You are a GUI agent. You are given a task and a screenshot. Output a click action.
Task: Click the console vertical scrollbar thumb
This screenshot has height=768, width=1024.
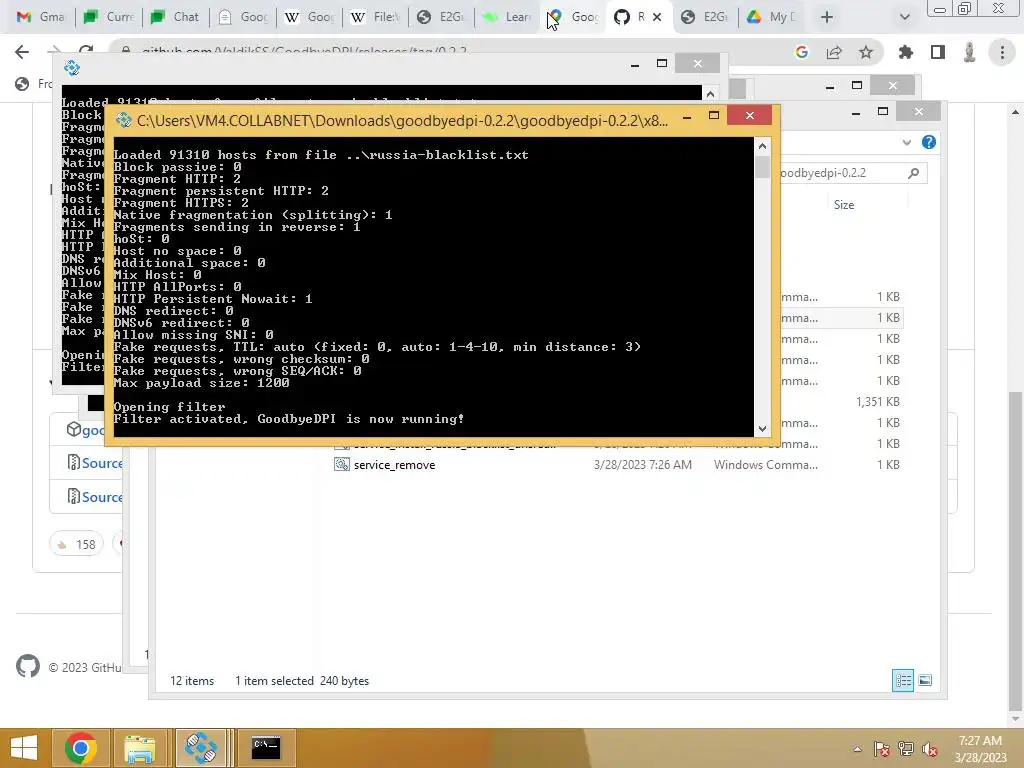(x=762, y=166)
